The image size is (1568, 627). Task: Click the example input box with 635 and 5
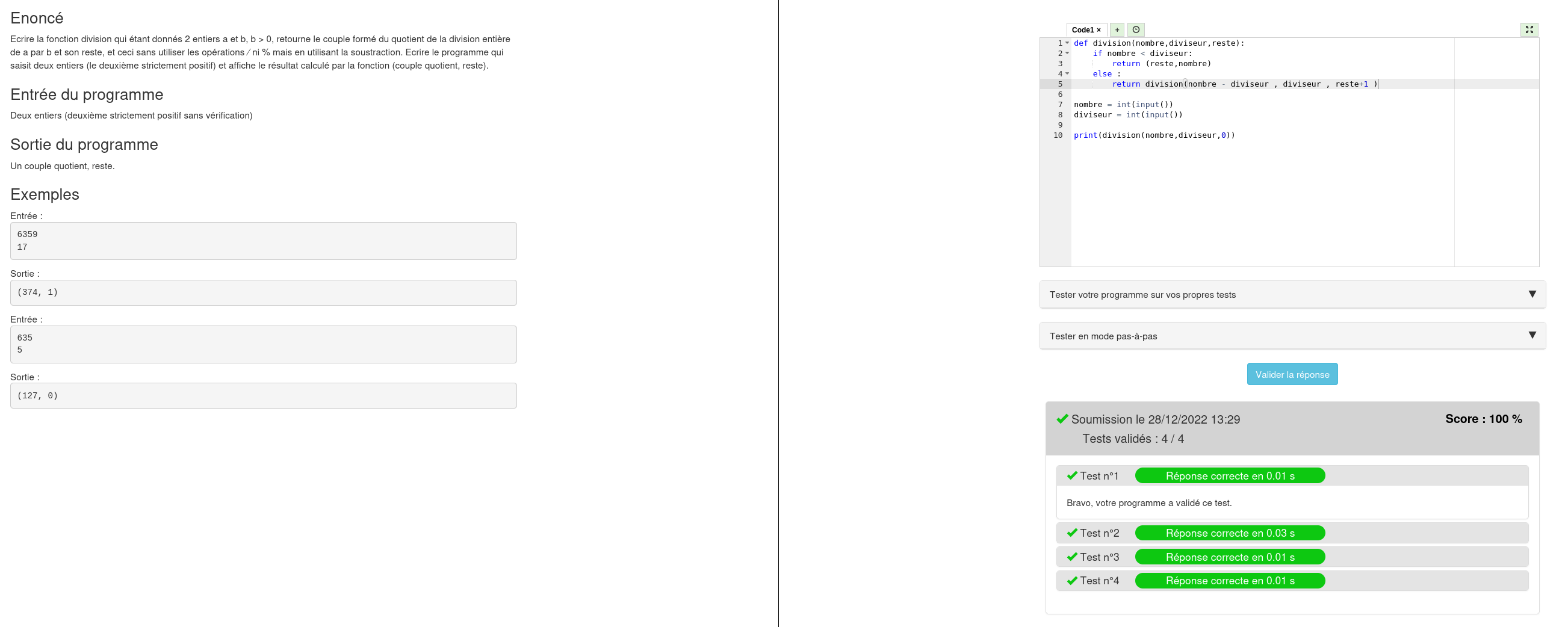(264, 345)
